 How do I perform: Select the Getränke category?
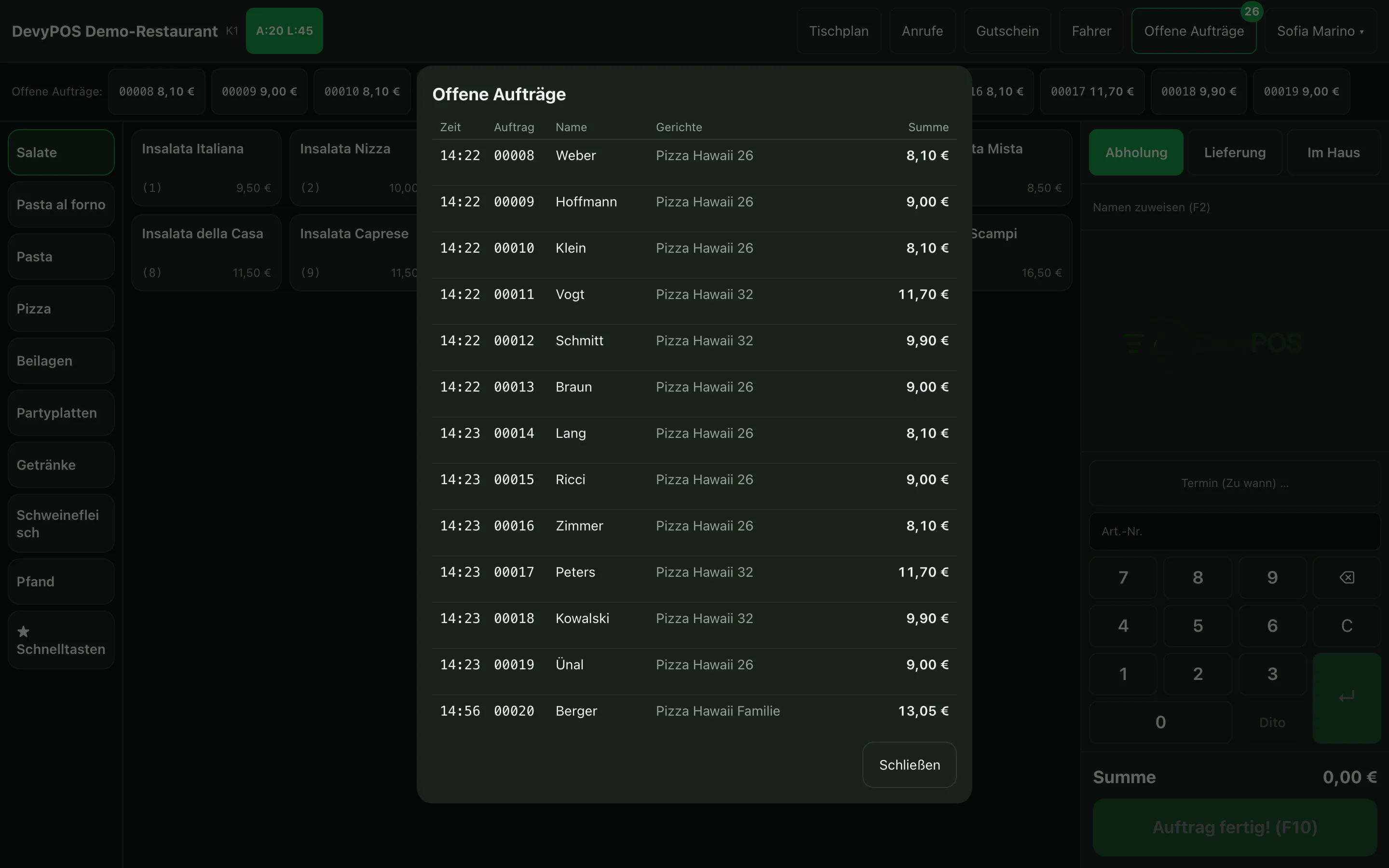(x=61, y=465)
